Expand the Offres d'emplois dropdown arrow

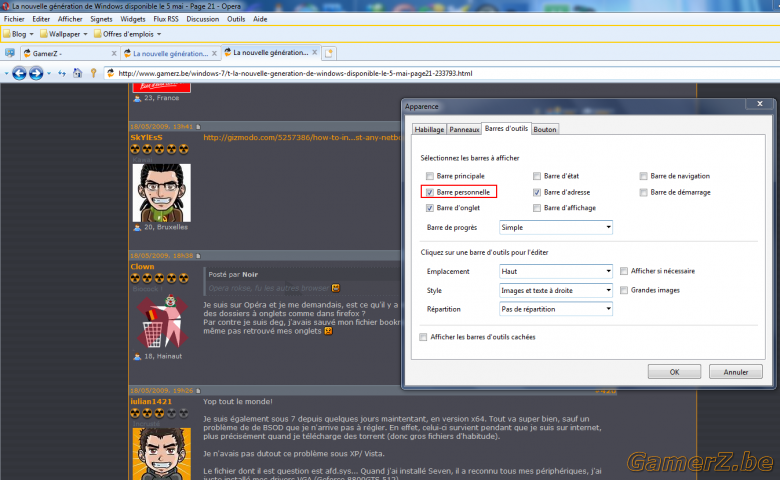[x=159, y=34]
